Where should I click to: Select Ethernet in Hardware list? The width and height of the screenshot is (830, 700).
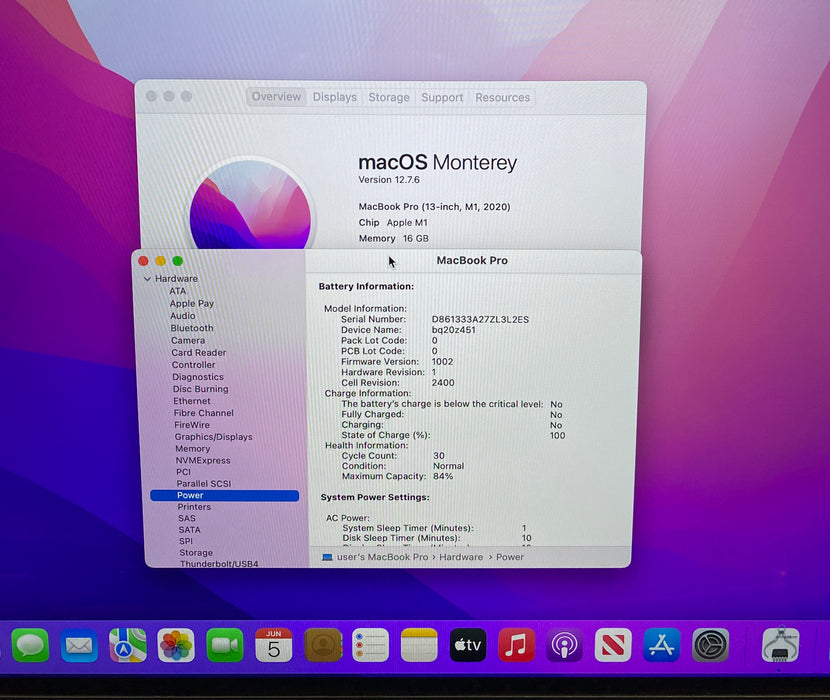pyautogui.click(x=192, y=401)
